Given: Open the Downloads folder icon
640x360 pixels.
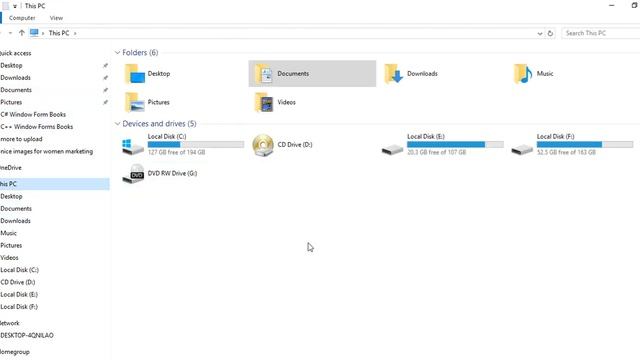Looking at the screenshot, I should [x=393, y=74].
